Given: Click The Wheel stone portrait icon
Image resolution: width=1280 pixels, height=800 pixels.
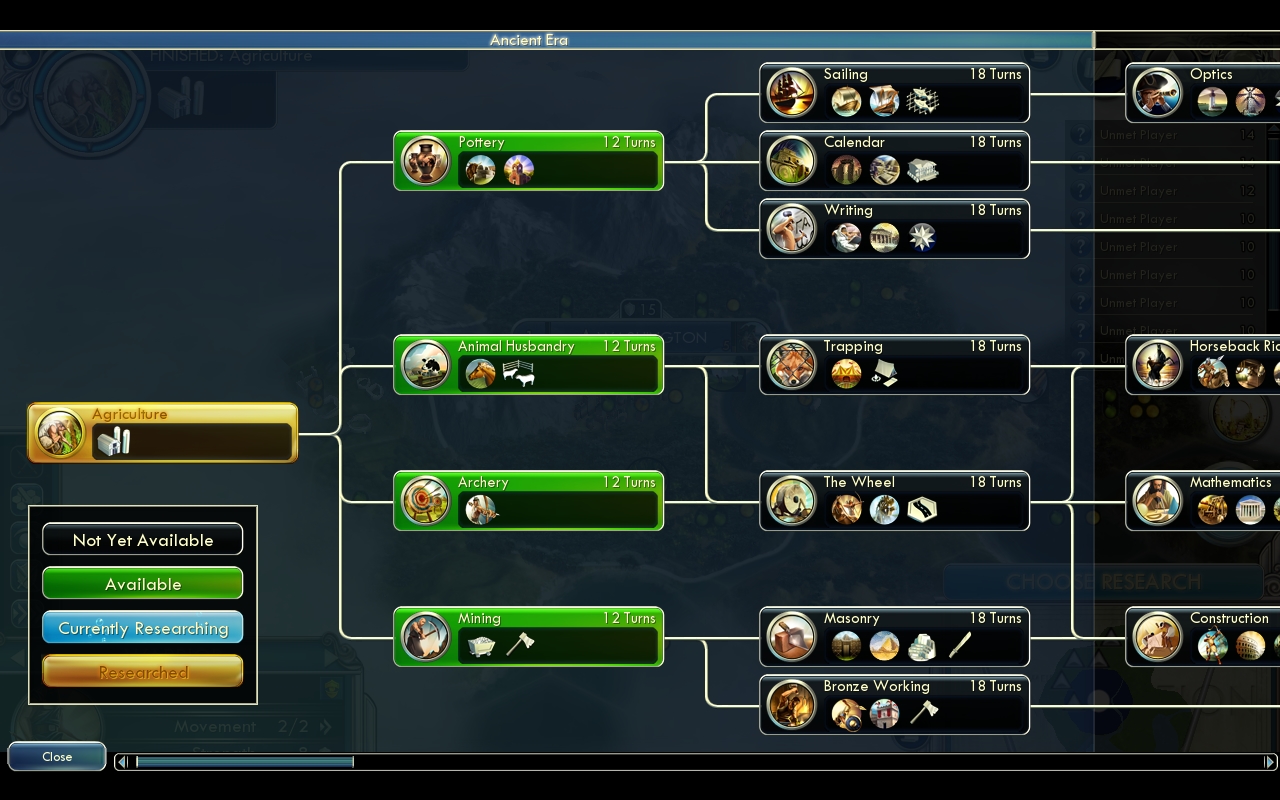Looking at the screenshot, I should (x=791, y=501).
